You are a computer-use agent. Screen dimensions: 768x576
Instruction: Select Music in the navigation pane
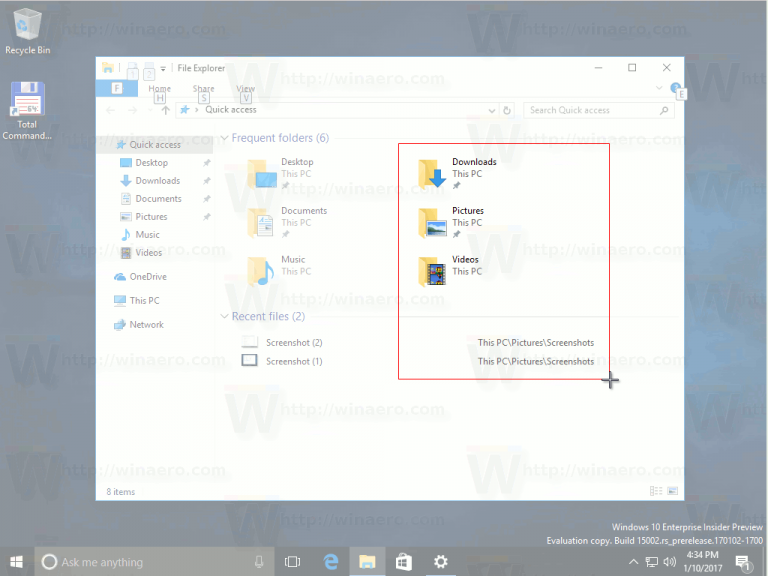(147, 235)
